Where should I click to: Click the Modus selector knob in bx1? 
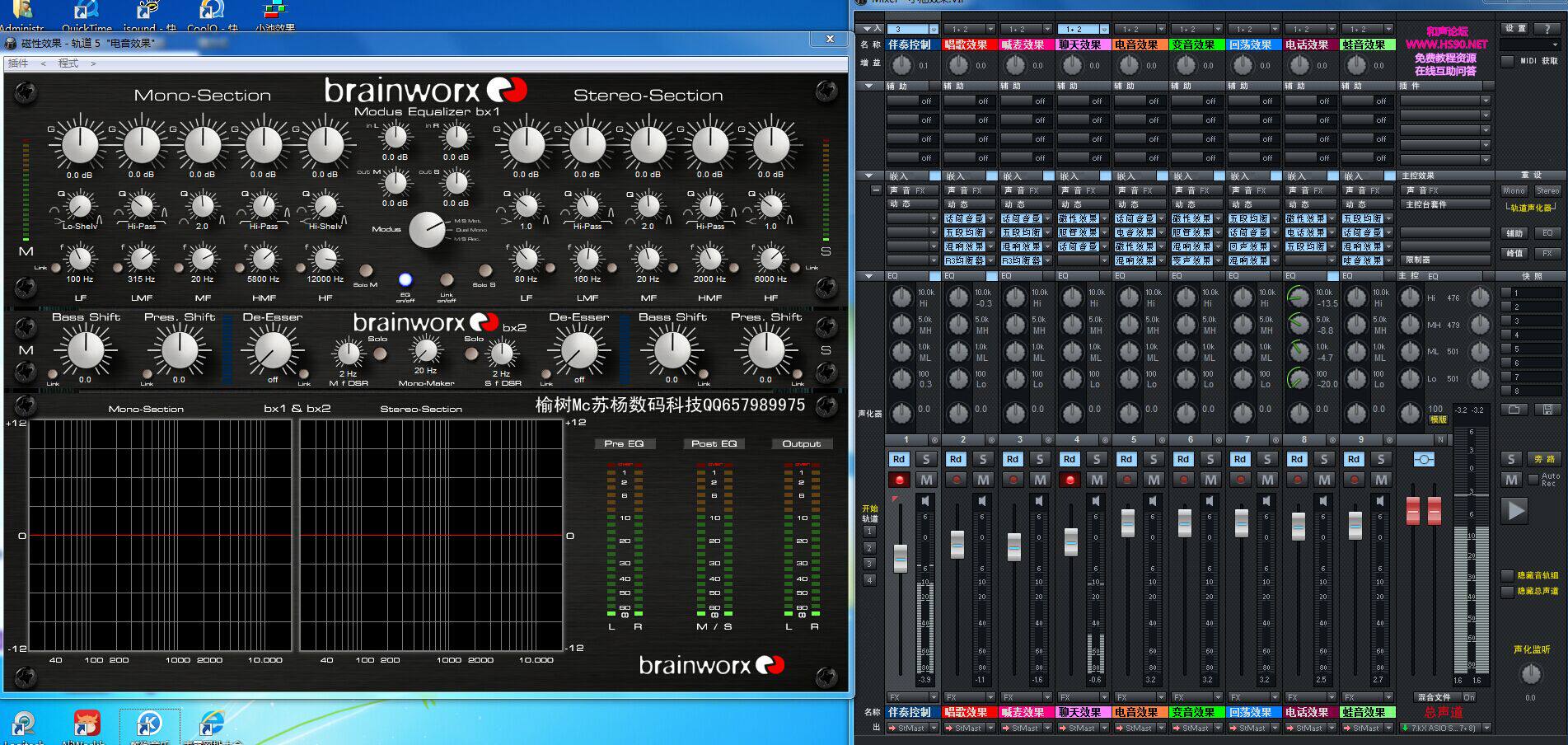pos(428,230)
